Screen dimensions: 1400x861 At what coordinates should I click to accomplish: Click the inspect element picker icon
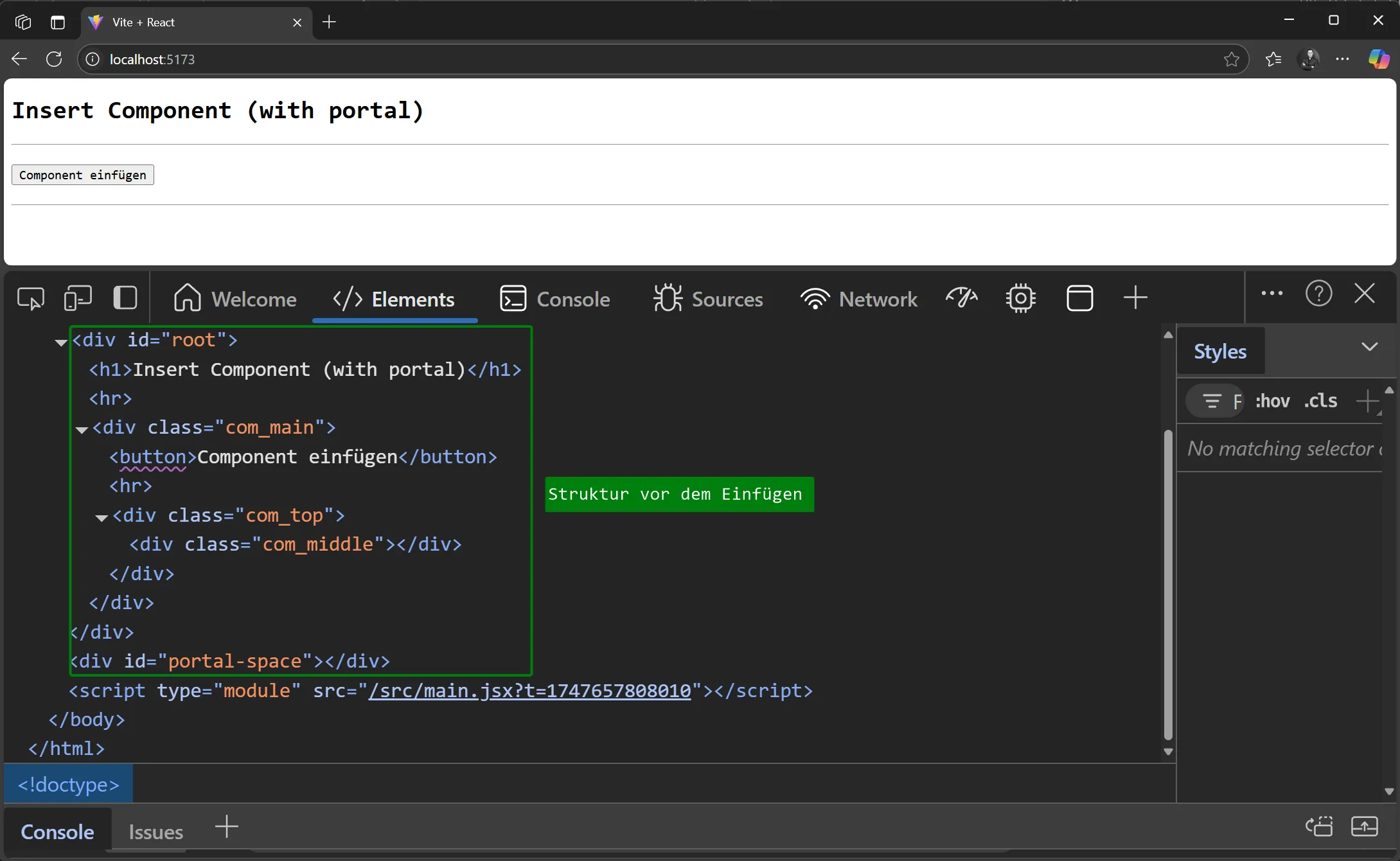(31, 299)
